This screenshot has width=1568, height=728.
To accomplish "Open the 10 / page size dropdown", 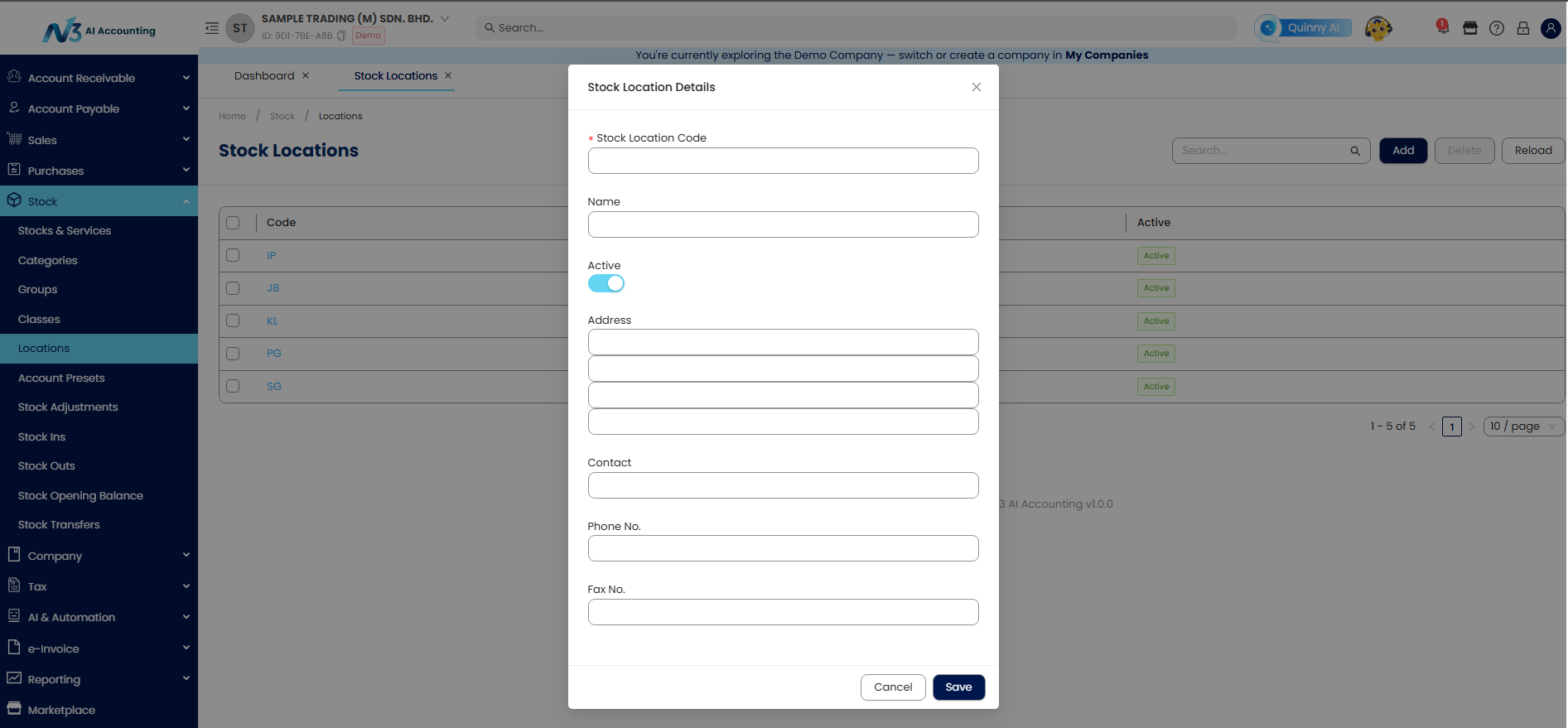I will point(1523,427).
